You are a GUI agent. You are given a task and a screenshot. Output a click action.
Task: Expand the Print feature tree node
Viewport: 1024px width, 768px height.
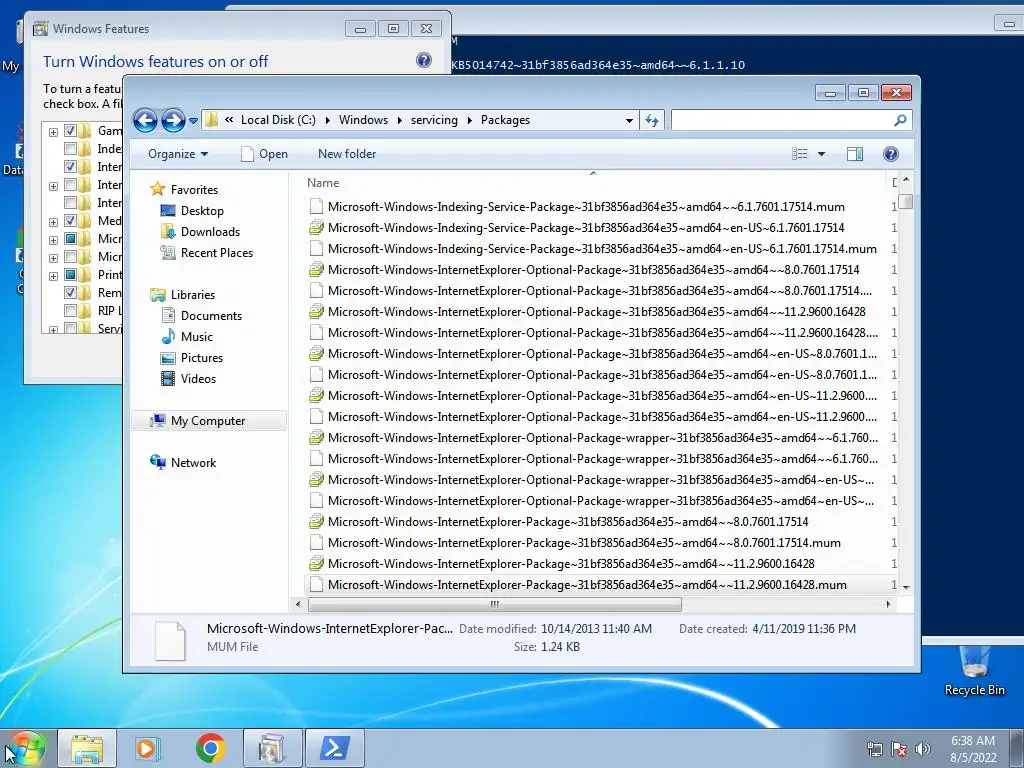tap(54, 276)
